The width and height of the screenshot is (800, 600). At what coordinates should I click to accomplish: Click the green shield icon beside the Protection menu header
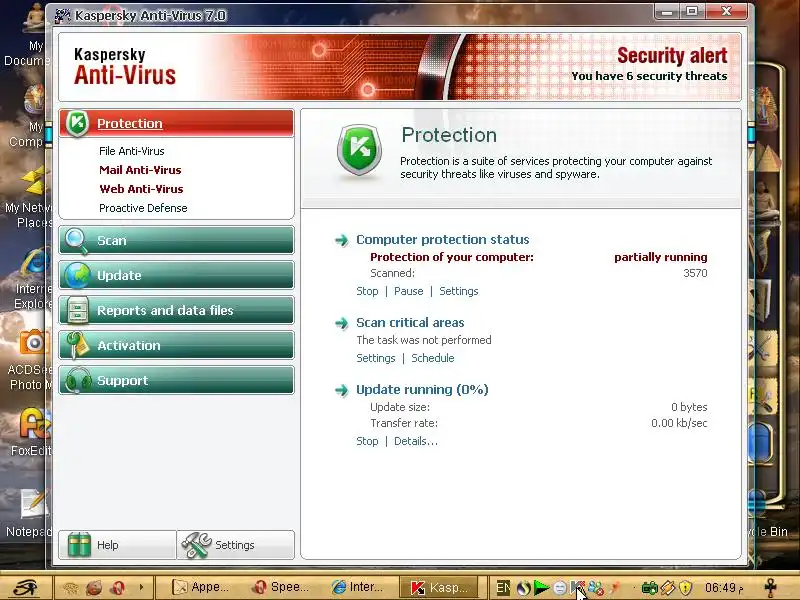[78, 123]
